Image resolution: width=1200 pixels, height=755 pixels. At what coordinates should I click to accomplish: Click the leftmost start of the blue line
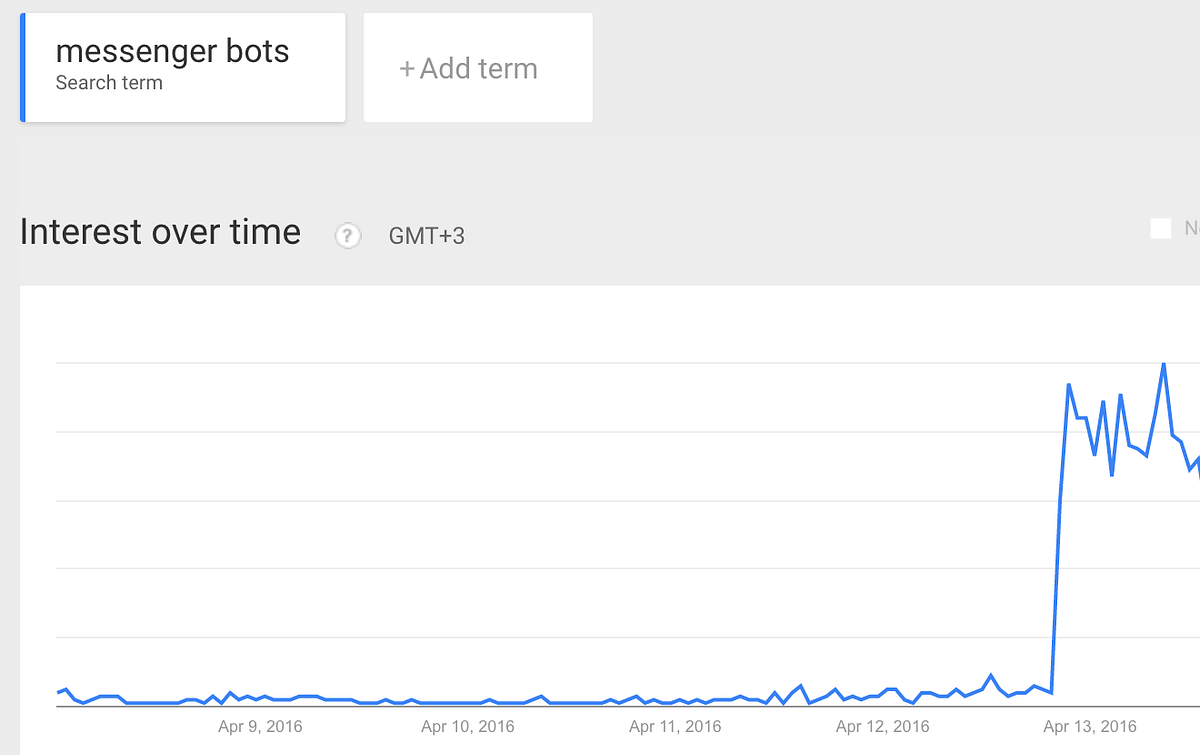[58, 692]
